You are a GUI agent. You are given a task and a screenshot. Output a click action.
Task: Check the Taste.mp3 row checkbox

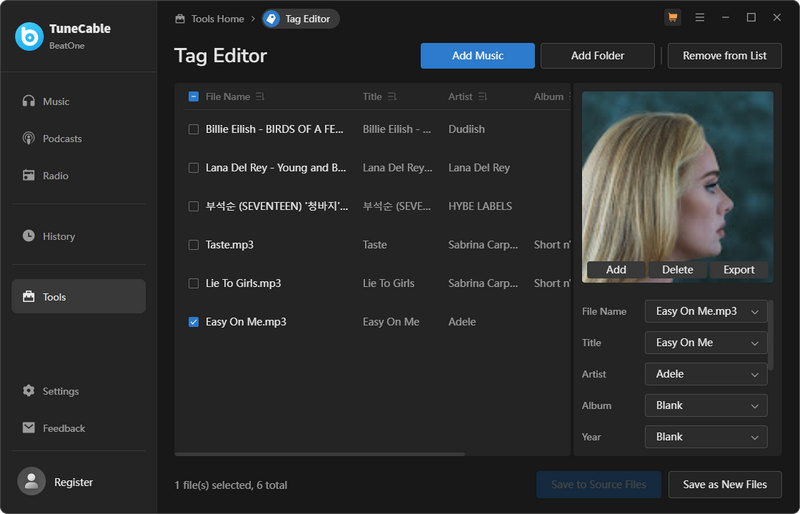193,245
